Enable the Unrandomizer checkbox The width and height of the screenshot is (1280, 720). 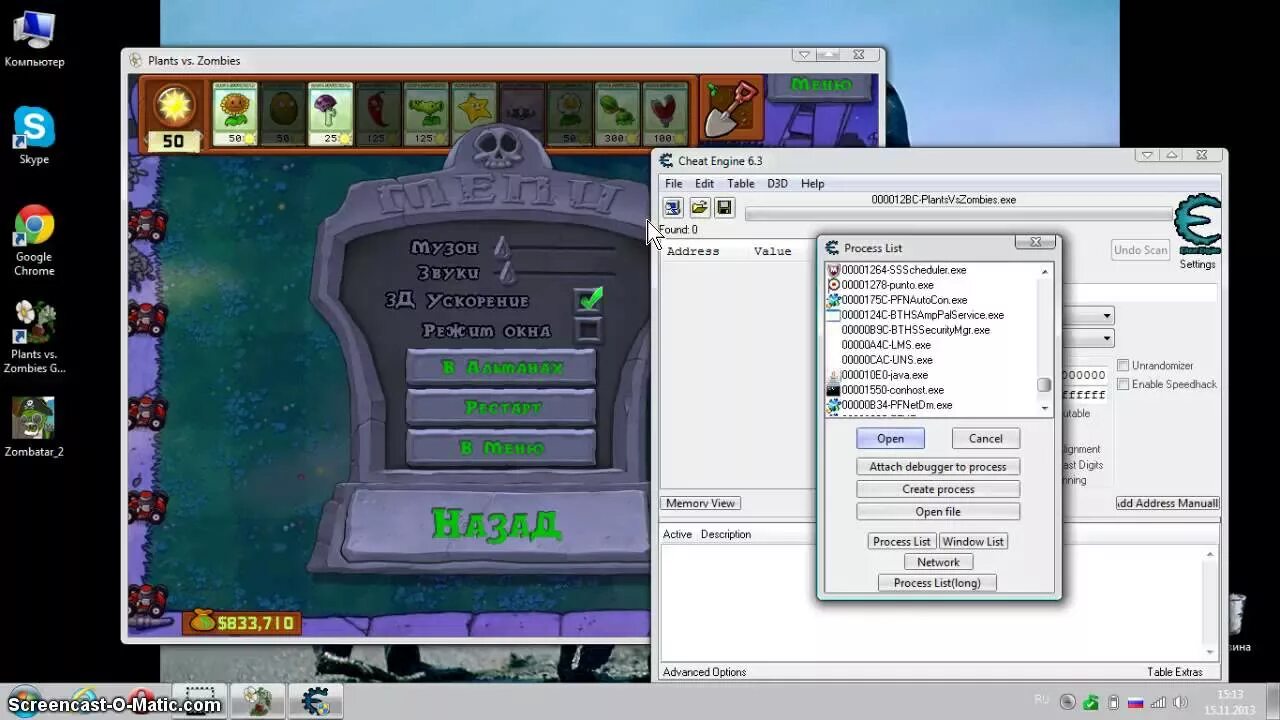(1123, 366)
